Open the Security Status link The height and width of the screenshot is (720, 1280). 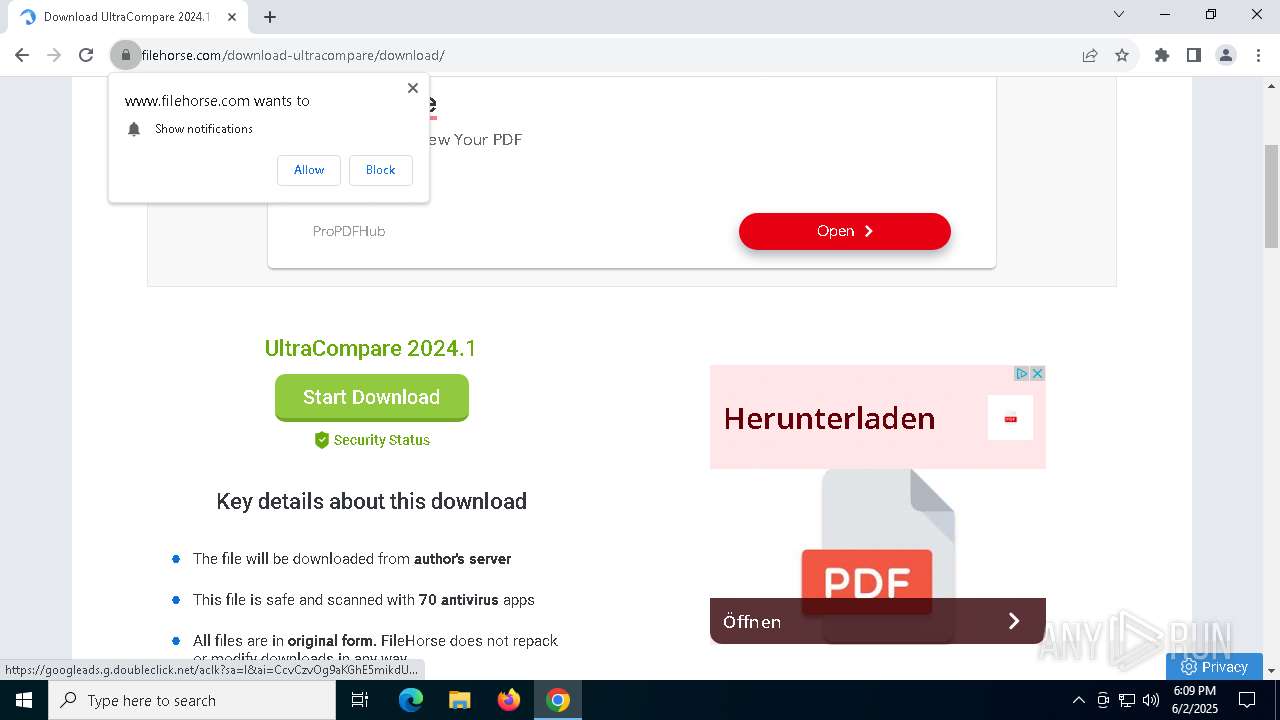pyautogui.click(x=382, y=440)
